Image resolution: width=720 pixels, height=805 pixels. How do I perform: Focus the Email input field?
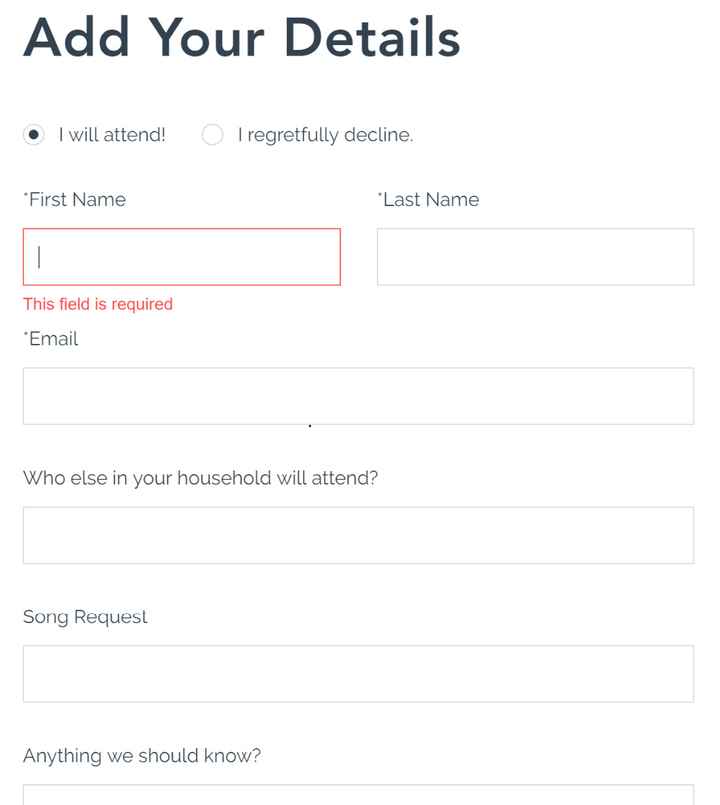(358, 396)
